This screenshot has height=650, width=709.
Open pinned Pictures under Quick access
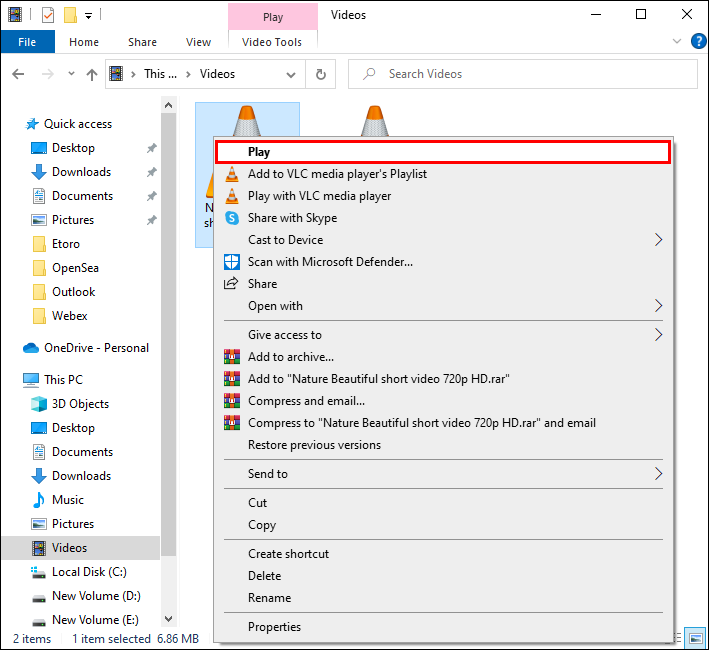[x=73, y=220]
